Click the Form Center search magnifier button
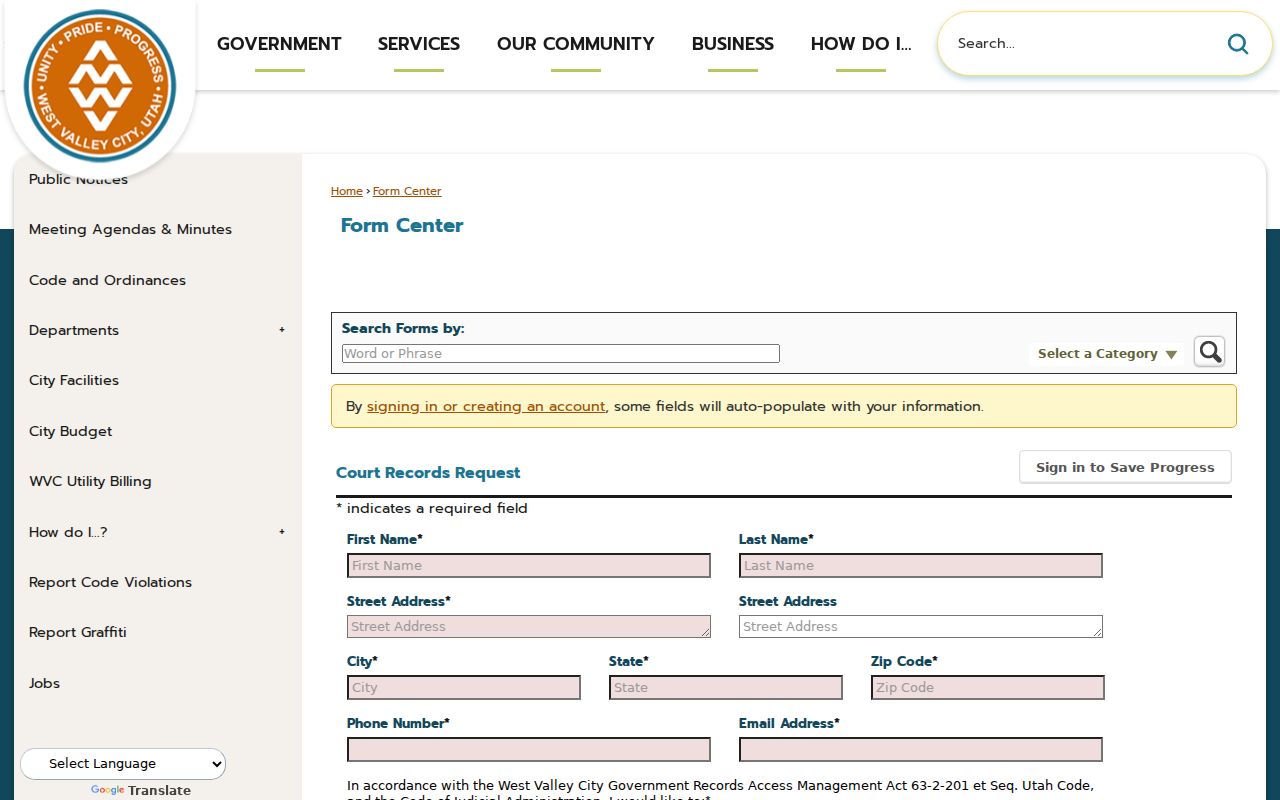This screenshot has width=1280, height=800. click(x=1209, y=352)
